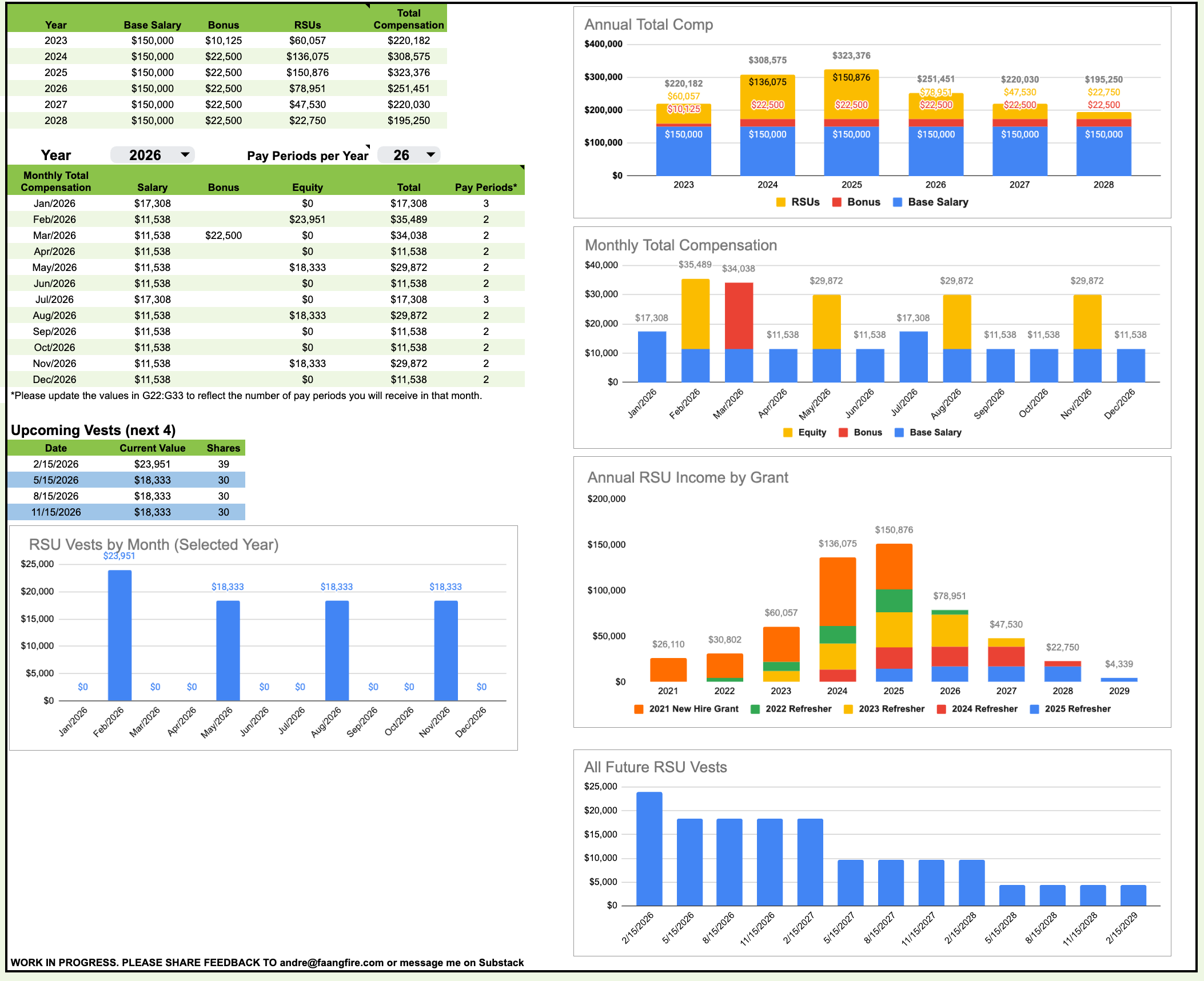Select the Mar/2026 bonus cell $22,500

point(224,236)
